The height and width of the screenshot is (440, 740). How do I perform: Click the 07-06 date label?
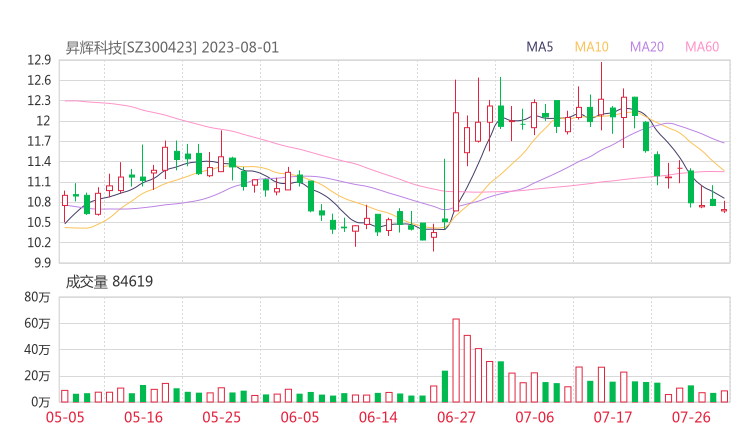(534, 417)
